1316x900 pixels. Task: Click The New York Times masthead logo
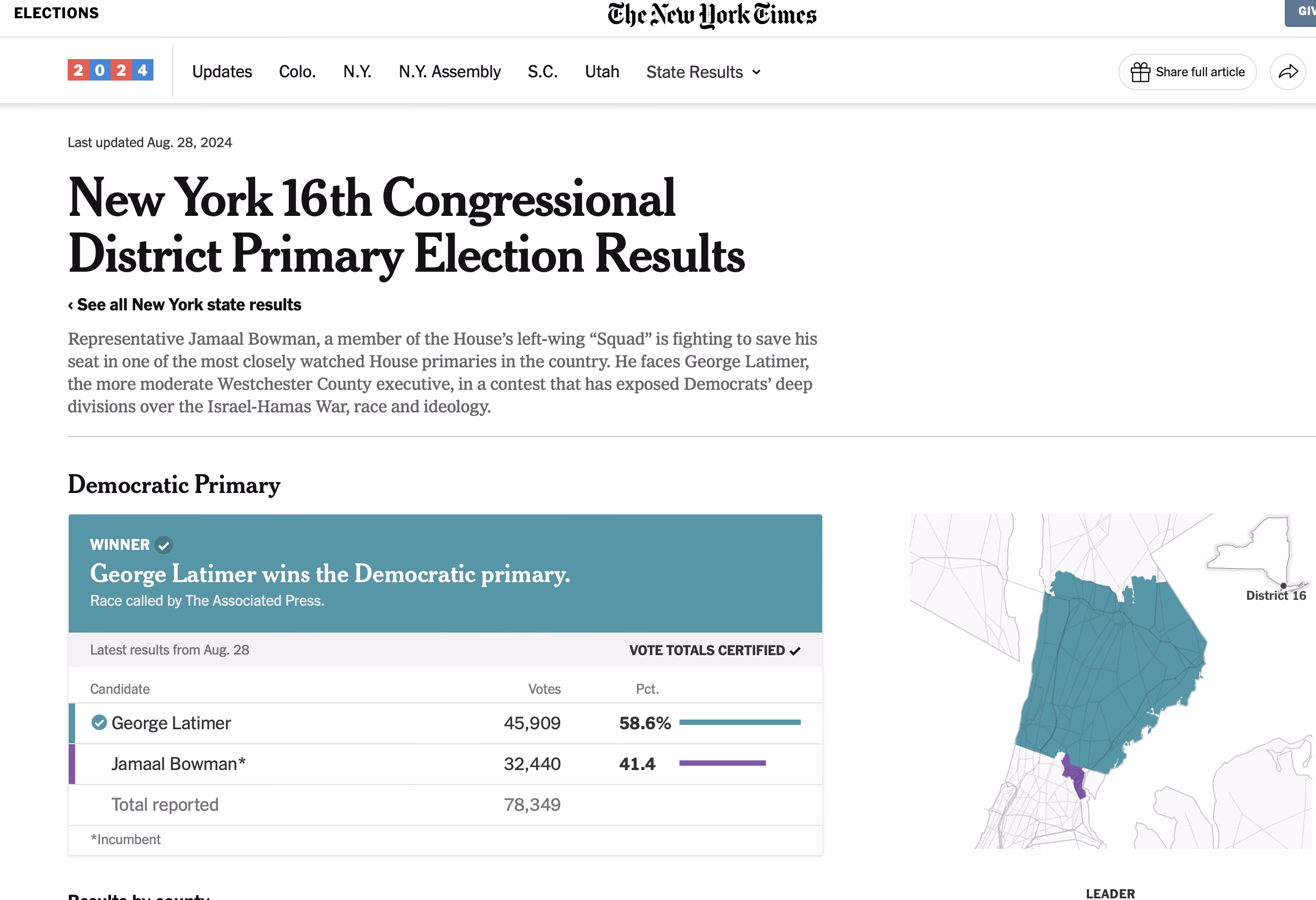pyautogui.click(x=711, y=15)
